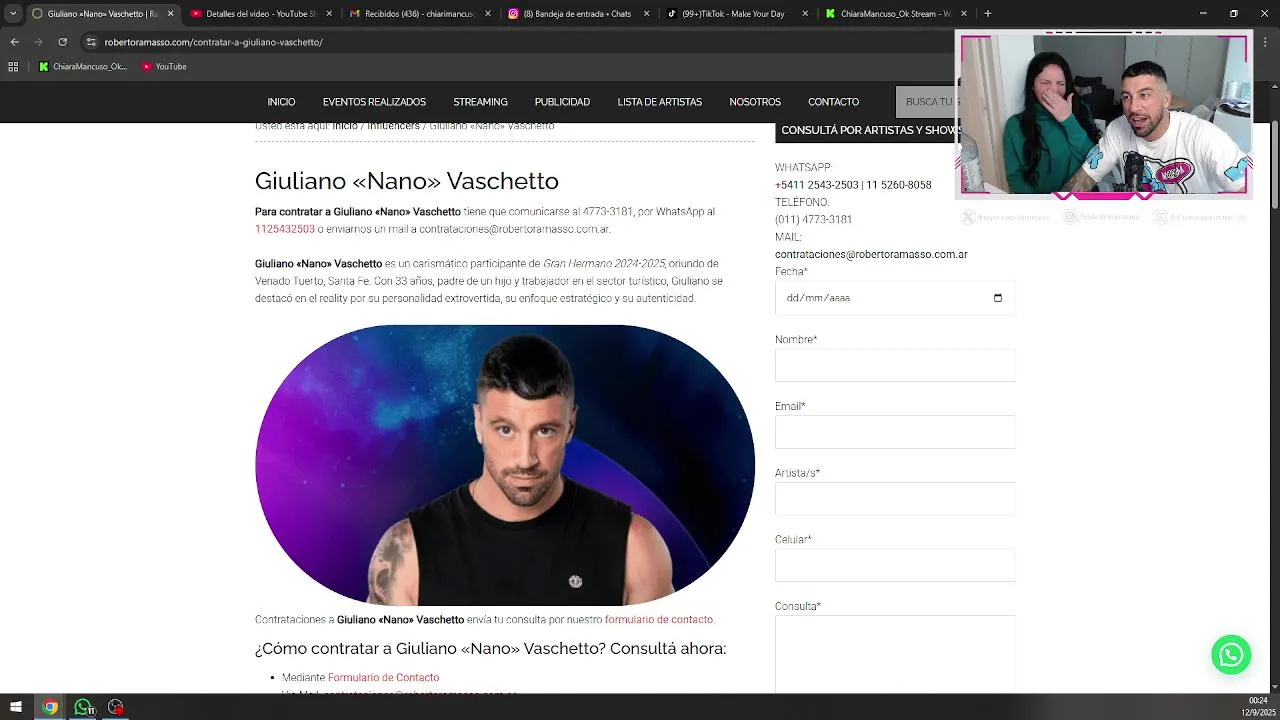This screenshot has height=720, width=1280.
Task: Open the ChiaraMancuso_Ok bookmark
Action: 83,67
